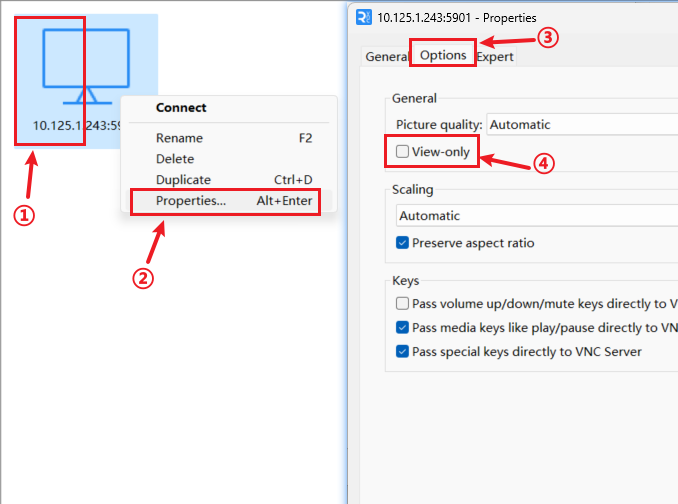This screenshot has width=678, height=504.
Task: Open Properties... from the context menu
Action: click(229, 201)
